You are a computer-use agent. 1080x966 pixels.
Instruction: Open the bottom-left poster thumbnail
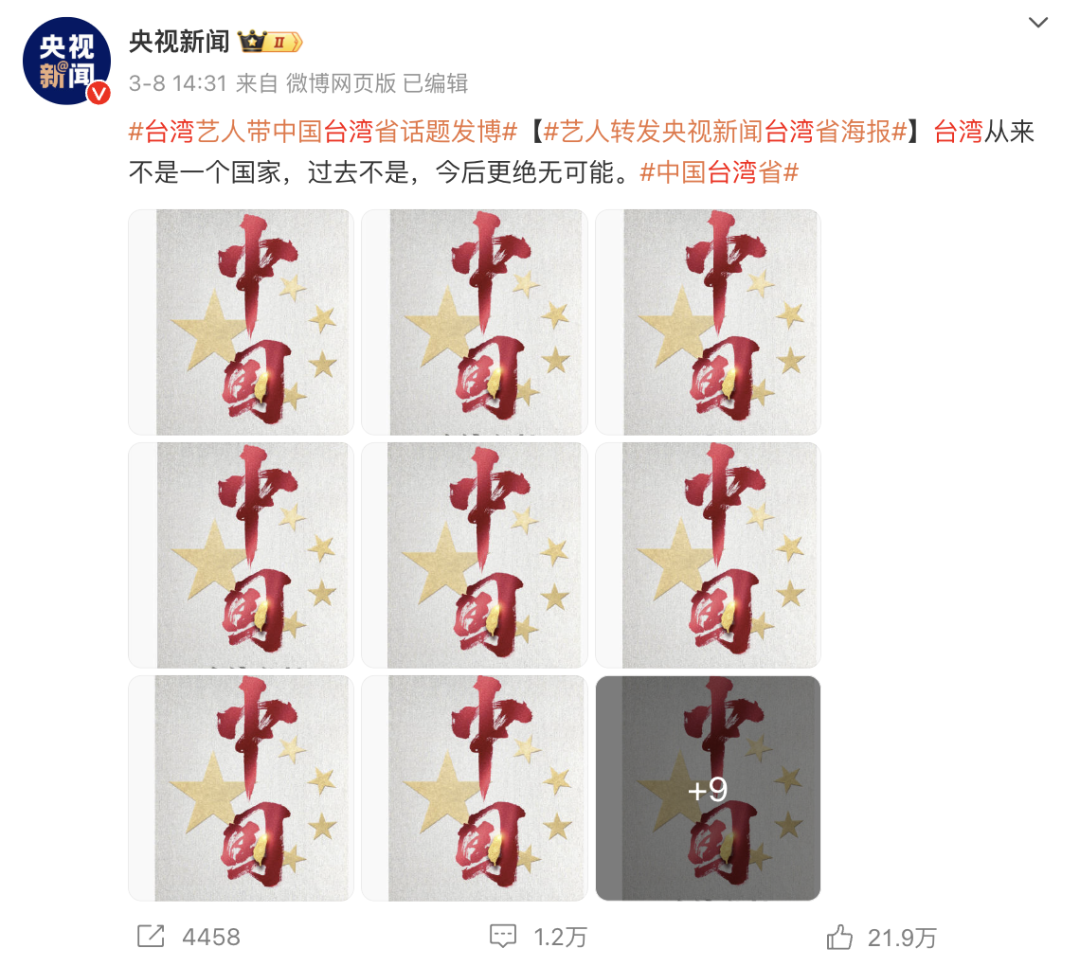tap(241, 788)
